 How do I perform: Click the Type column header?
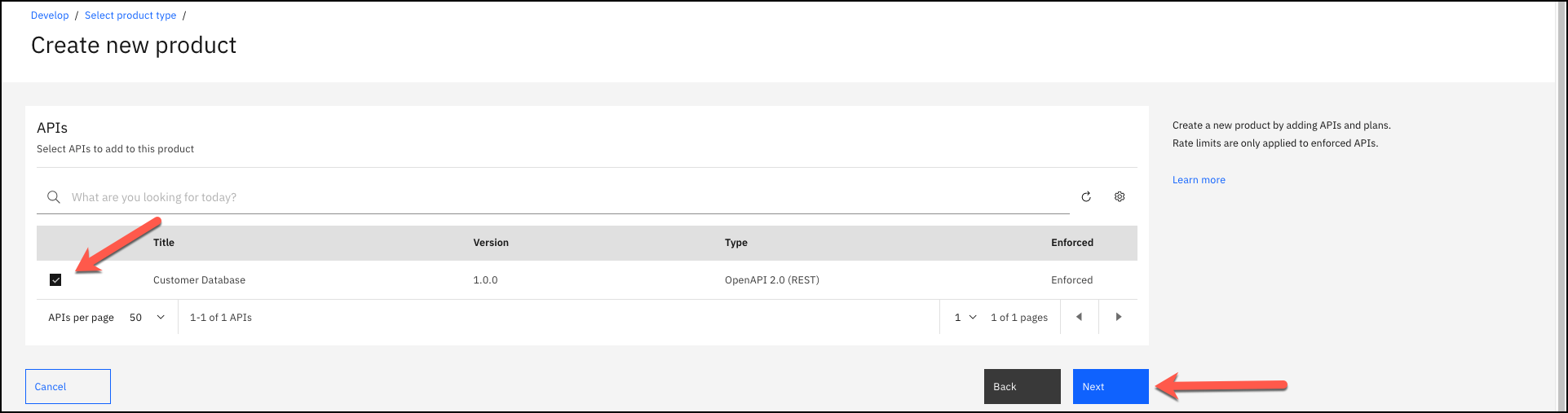point(736,243)
